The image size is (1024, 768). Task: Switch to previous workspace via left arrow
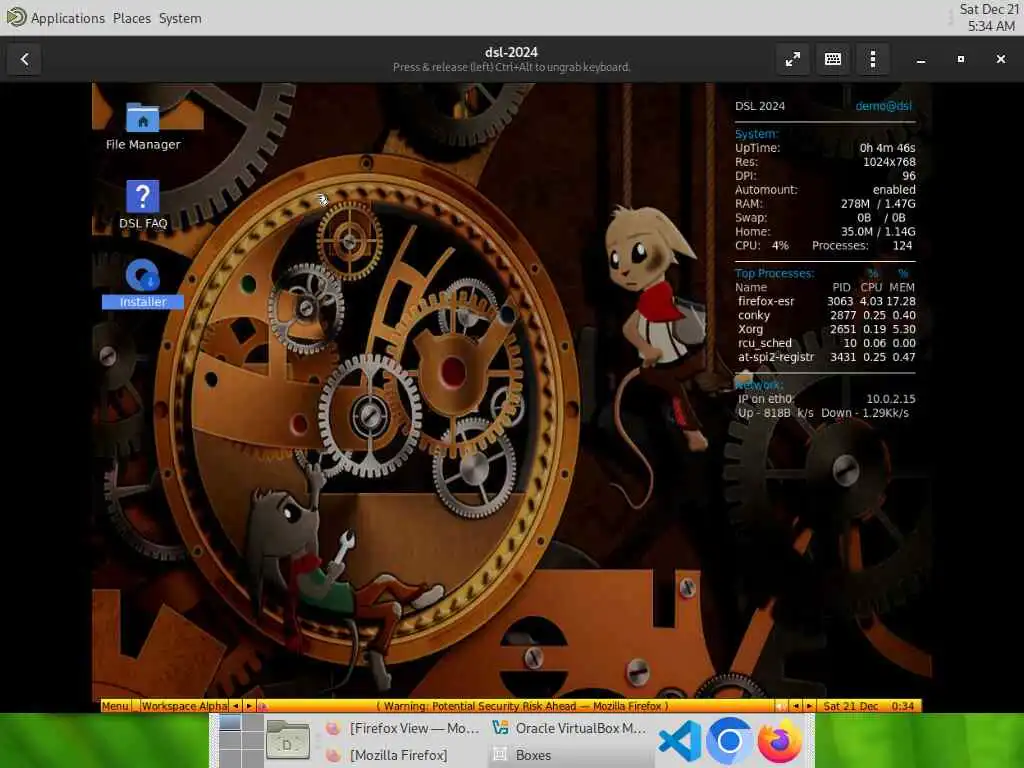236,706
